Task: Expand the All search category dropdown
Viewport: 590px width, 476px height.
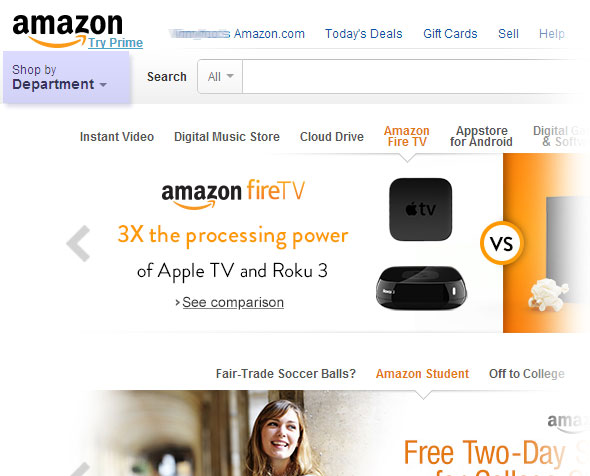Action: pos(220,77)
